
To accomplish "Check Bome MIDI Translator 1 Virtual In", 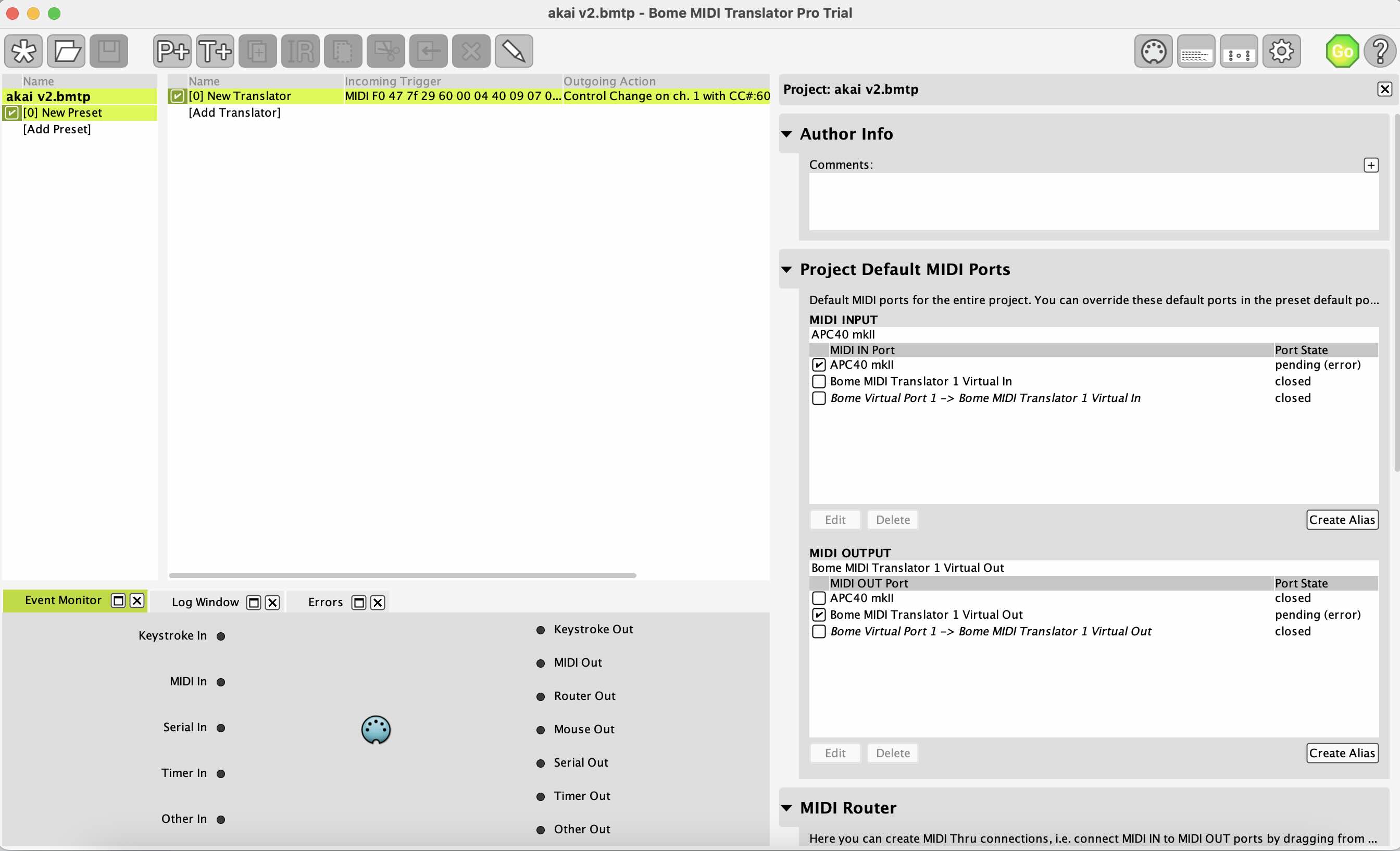I will coord(818,381).
